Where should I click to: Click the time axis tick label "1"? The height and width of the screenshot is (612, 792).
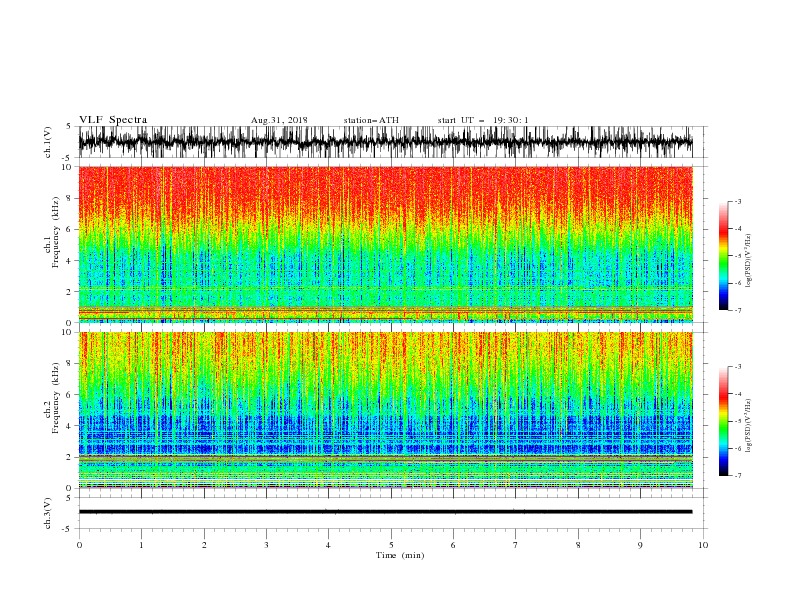pyautogui.click(x=141, y=545)
